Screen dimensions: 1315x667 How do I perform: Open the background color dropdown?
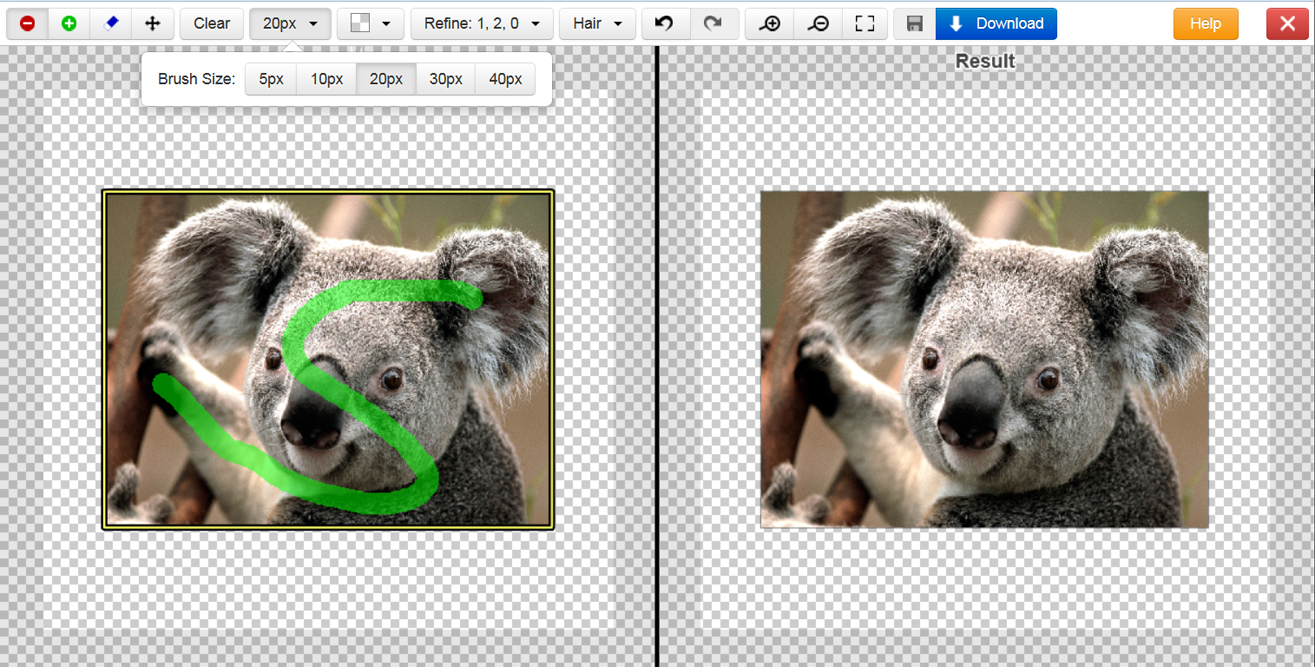click(x=370, y=23)
